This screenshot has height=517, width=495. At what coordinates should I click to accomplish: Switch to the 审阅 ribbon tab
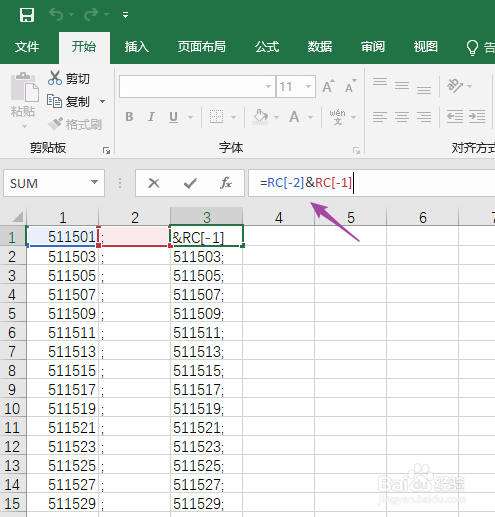click(x=373, y=47)
